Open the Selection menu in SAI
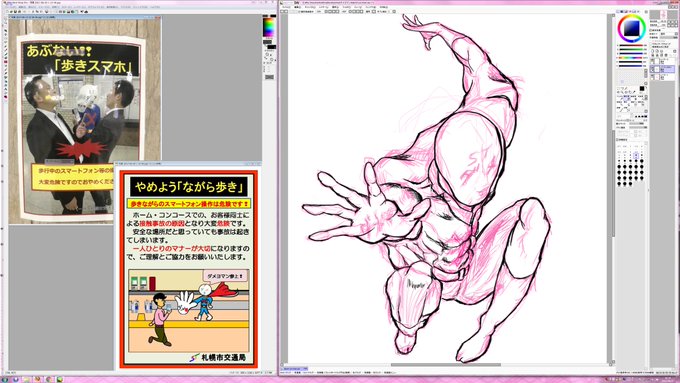The image size is (680, 383). click(335, 7)
